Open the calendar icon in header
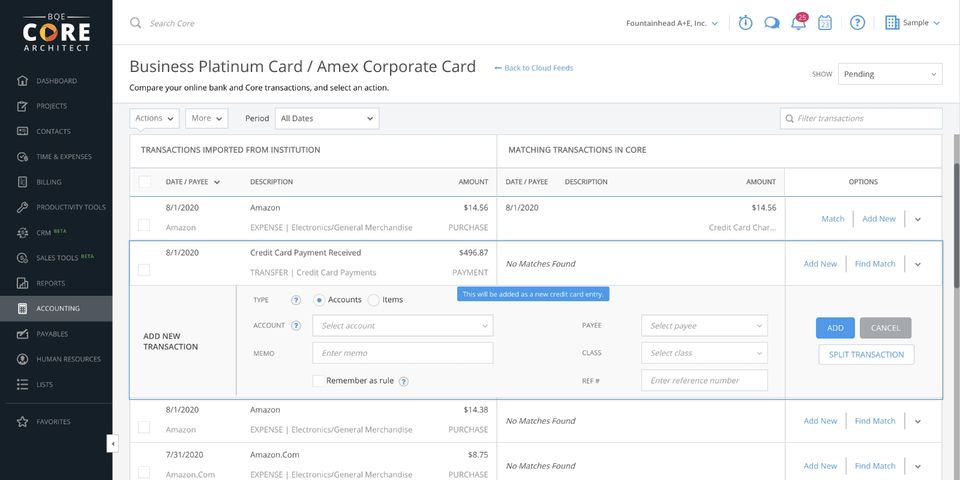The image size is (960, 480). [x=825, y=23]
